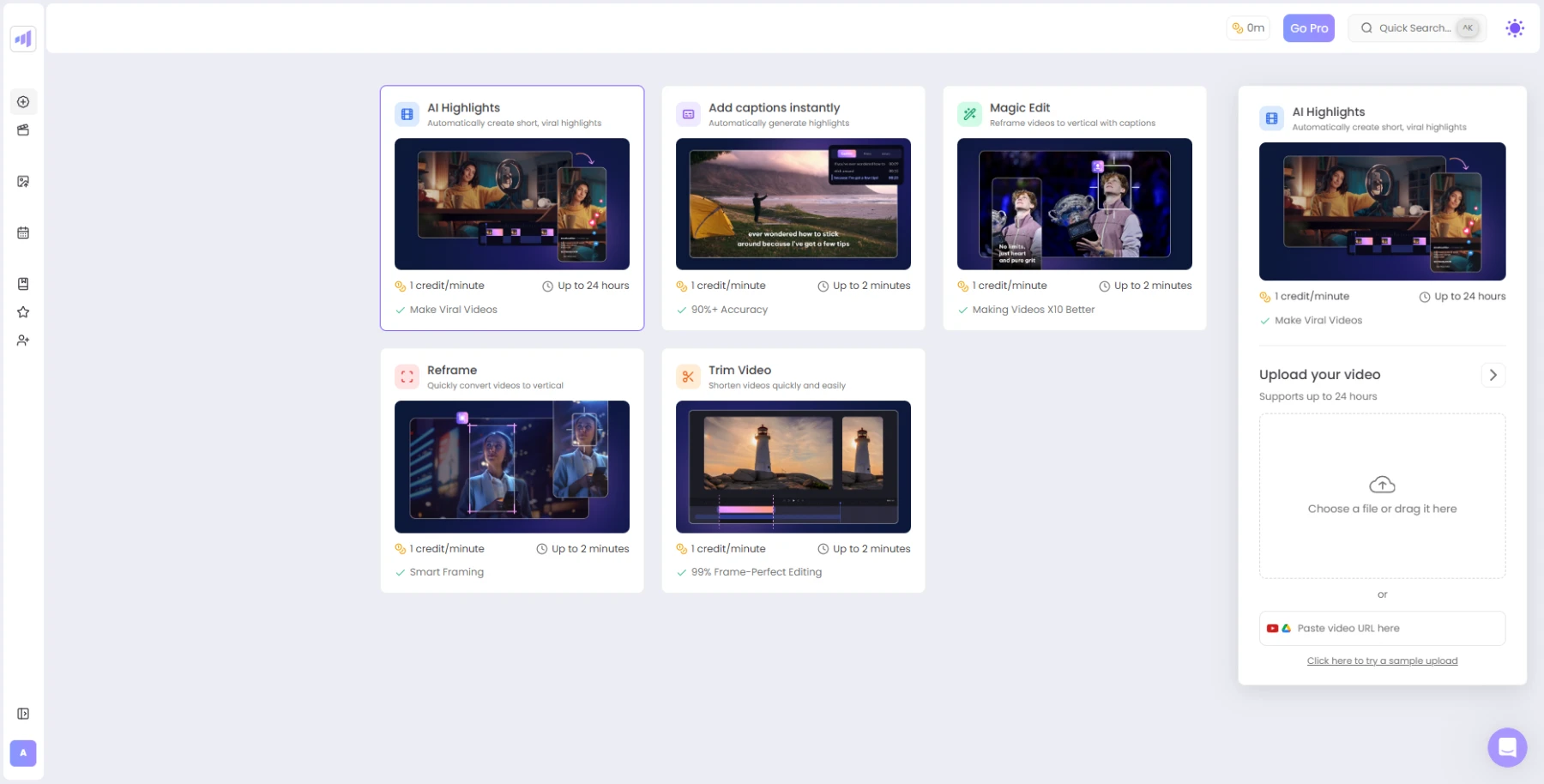The image size is (1544, 784).
Task: Select the Add captions instantly card
Action: pyautogui.click(x=793, y=208)
